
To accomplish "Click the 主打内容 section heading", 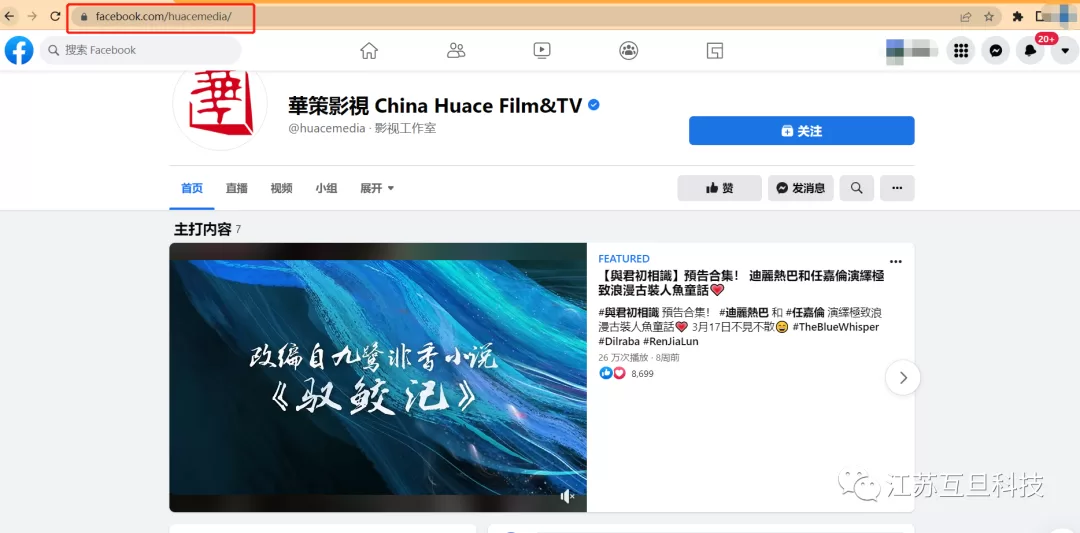I will tap(202, 229).
